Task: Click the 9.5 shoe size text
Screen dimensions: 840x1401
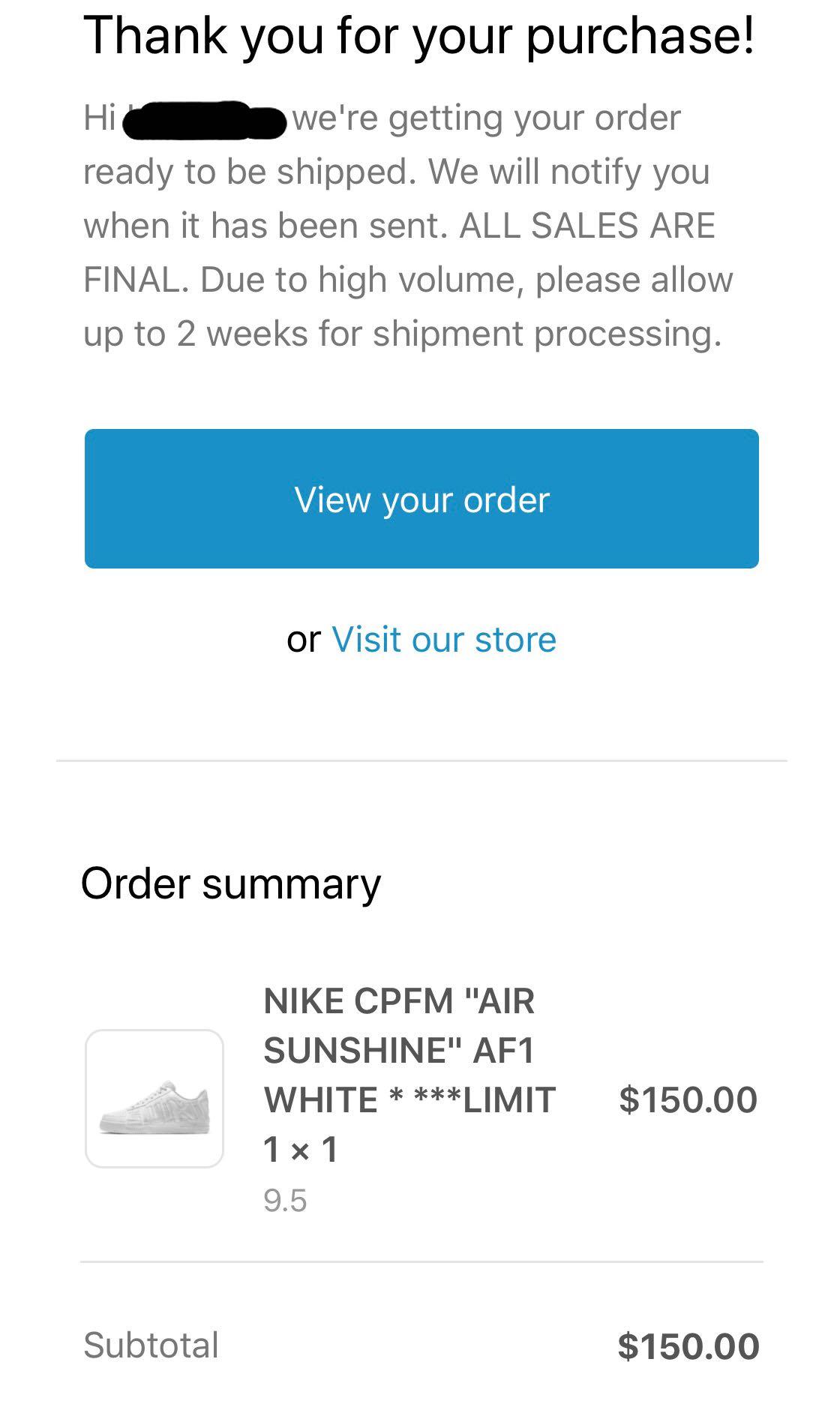Action: click(x=285, y=1201)
